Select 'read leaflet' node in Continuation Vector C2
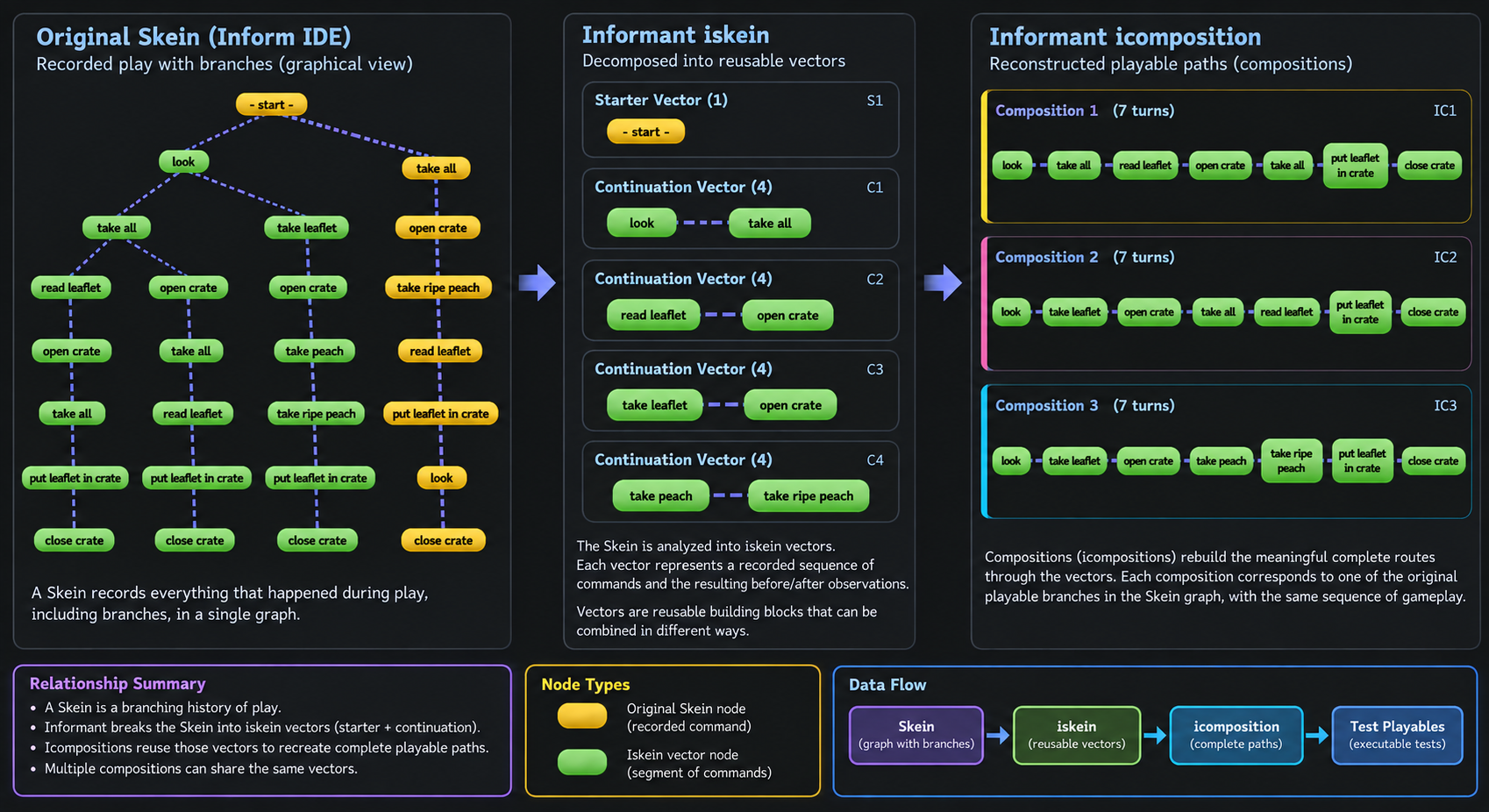Image resolution: width=1489 pixels, height=812 pixels. coord(653,315)
